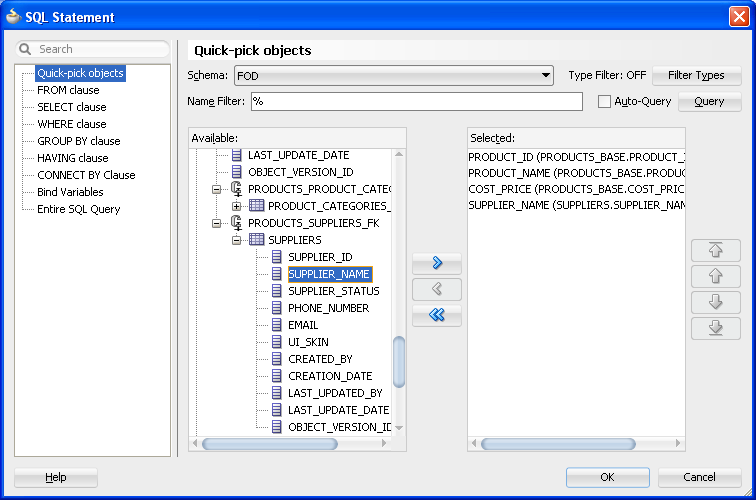This screenshot has height=500, width=756.
Task: Collapse the PRODUCTS_PRODUCT_CATEG foreign key node
Action: 216,189
